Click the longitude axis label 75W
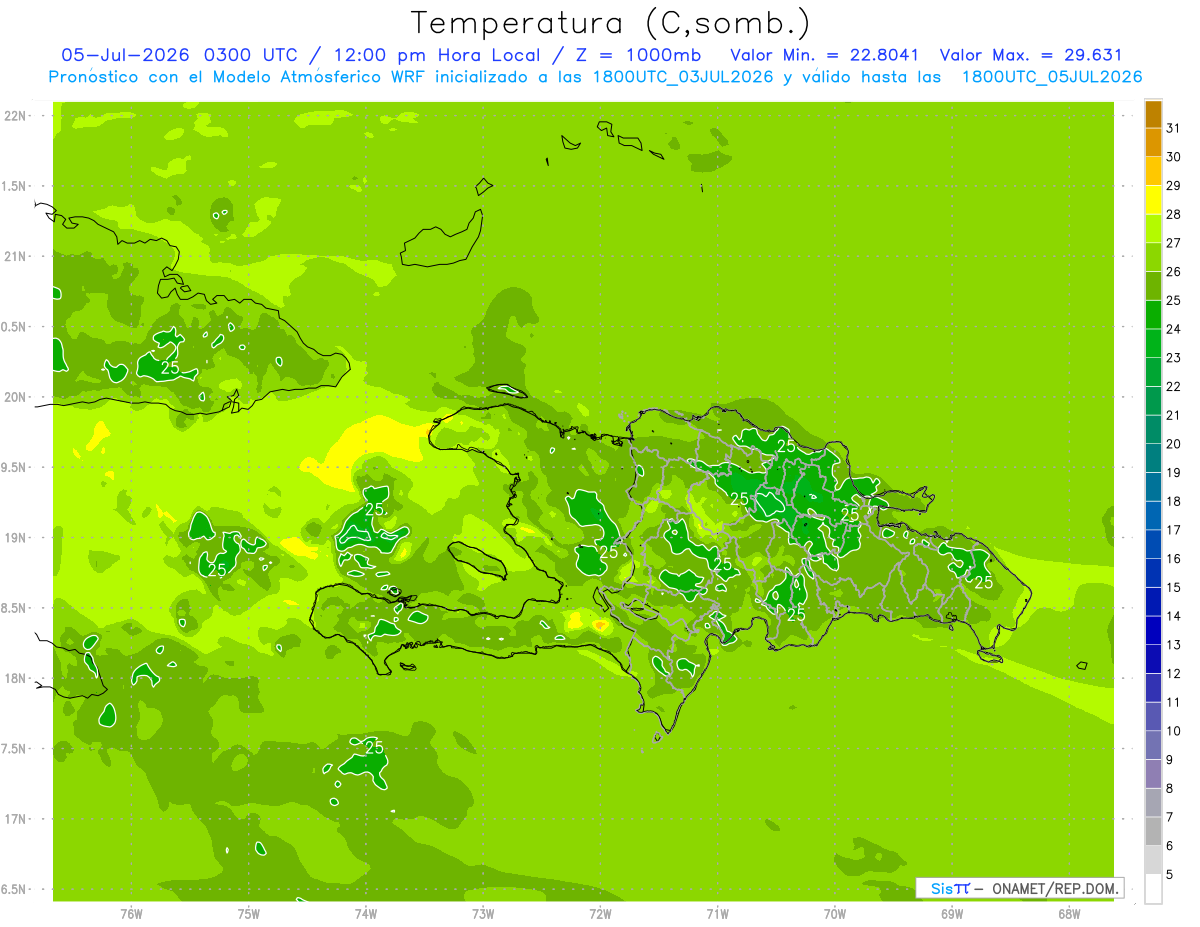This screenshot has width=1200, height=927. tap(249, 913)
